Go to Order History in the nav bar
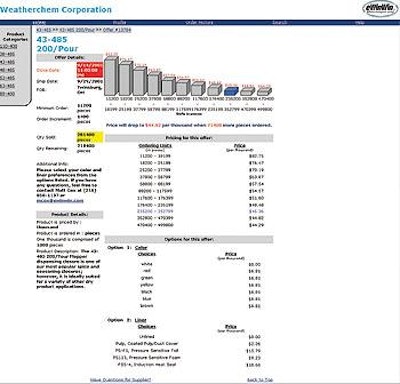This screenshot has width=400, height=384. point(199,23)
